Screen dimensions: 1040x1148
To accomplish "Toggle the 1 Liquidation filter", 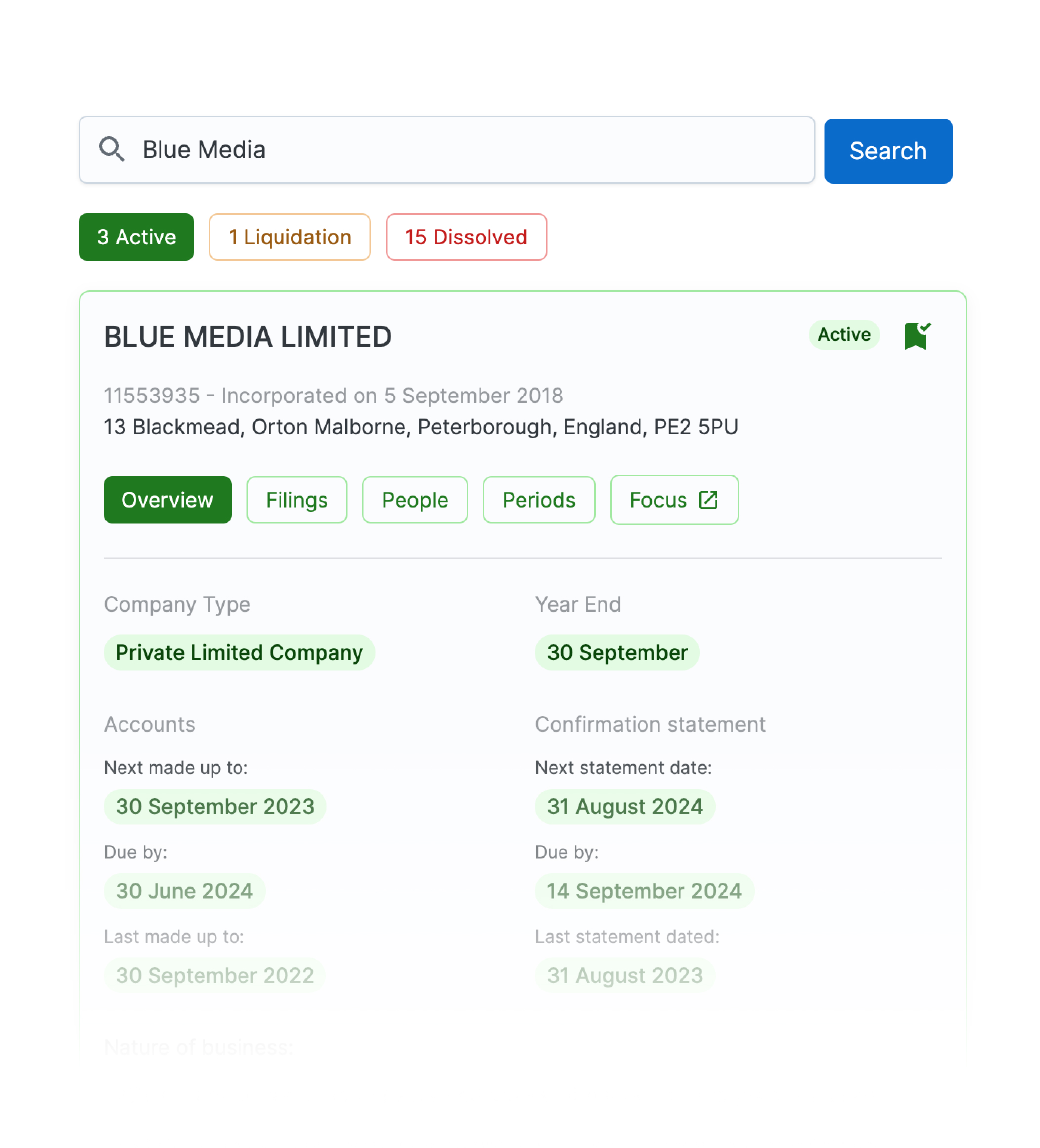I will [x=289, y=237].
